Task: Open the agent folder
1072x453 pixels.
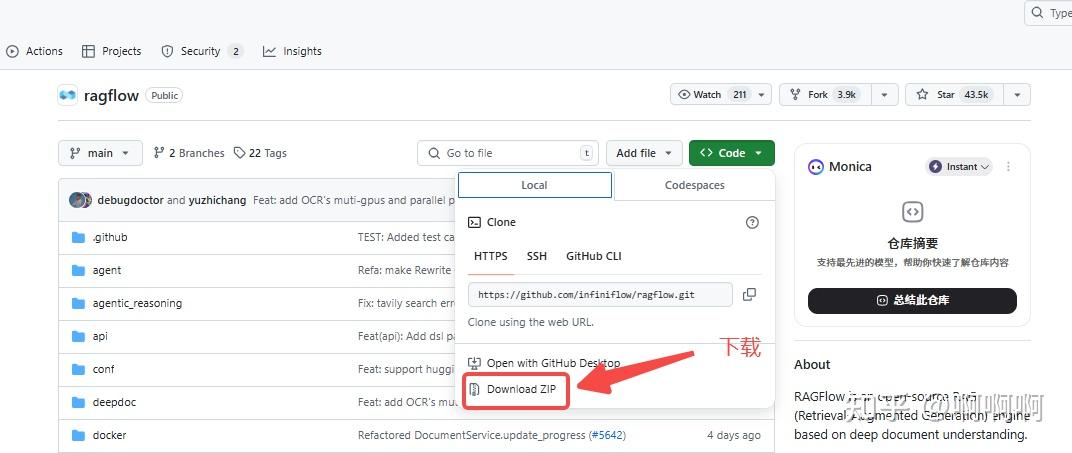Action: [x=107, y=270]
